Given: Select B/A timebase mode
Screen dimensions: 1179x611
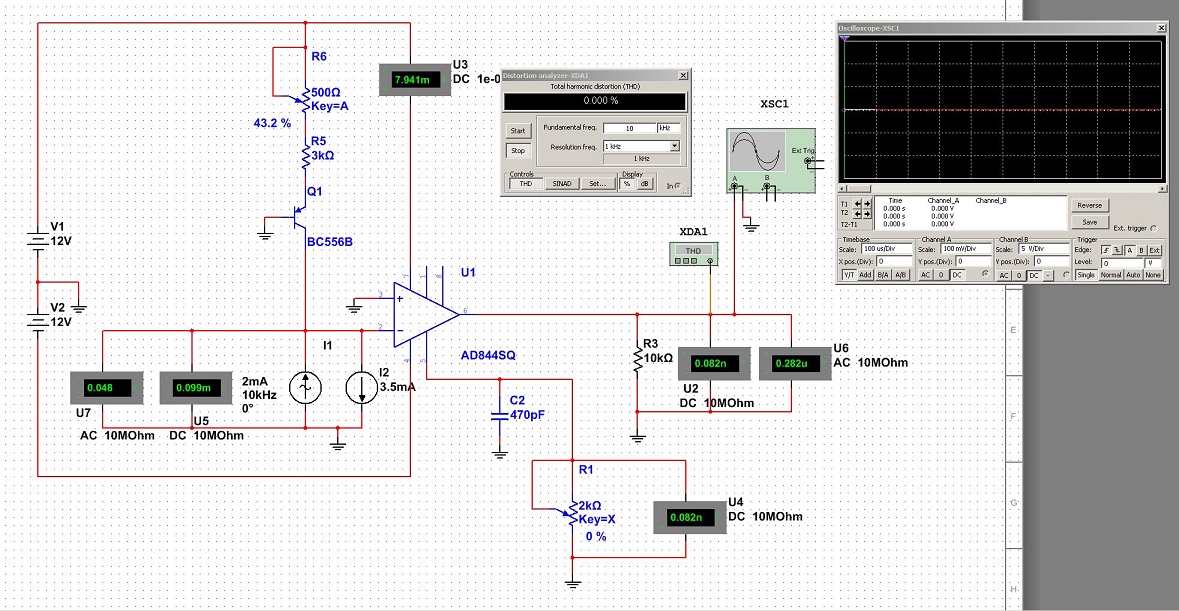Looking at the screenshot, I should [x=883, y=275].
